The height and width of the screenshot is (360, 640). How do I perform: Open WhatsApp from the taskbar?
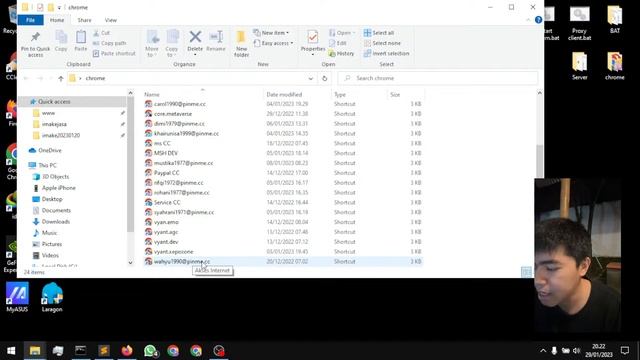[x=150, y=351]
